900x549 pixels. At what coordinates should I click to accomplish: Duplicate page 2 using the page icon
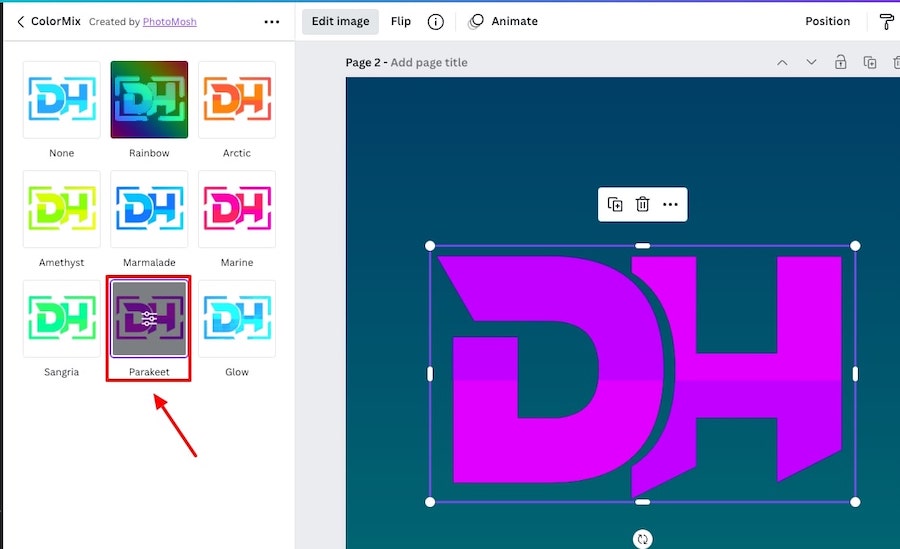(x=870, y=62)
